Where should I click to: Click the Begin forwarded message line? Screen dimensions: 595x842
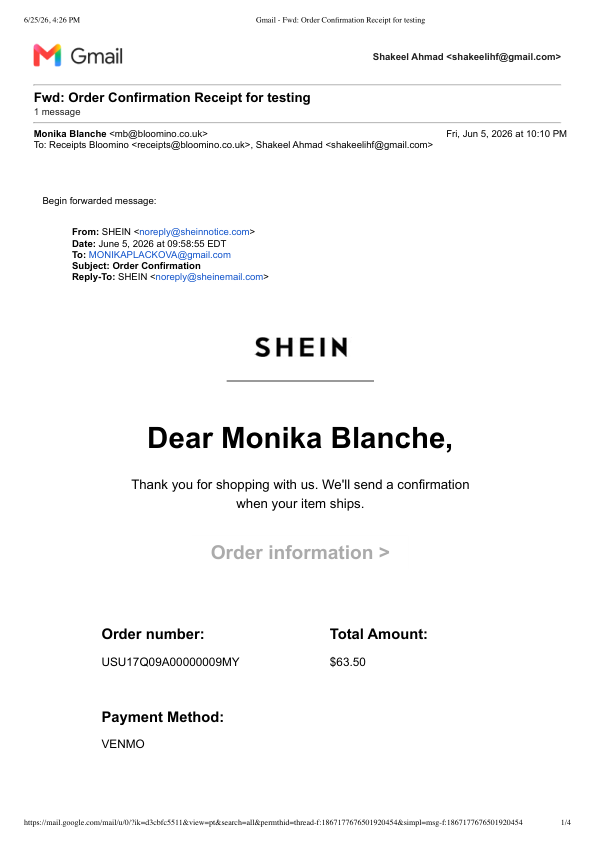(99, 201)
